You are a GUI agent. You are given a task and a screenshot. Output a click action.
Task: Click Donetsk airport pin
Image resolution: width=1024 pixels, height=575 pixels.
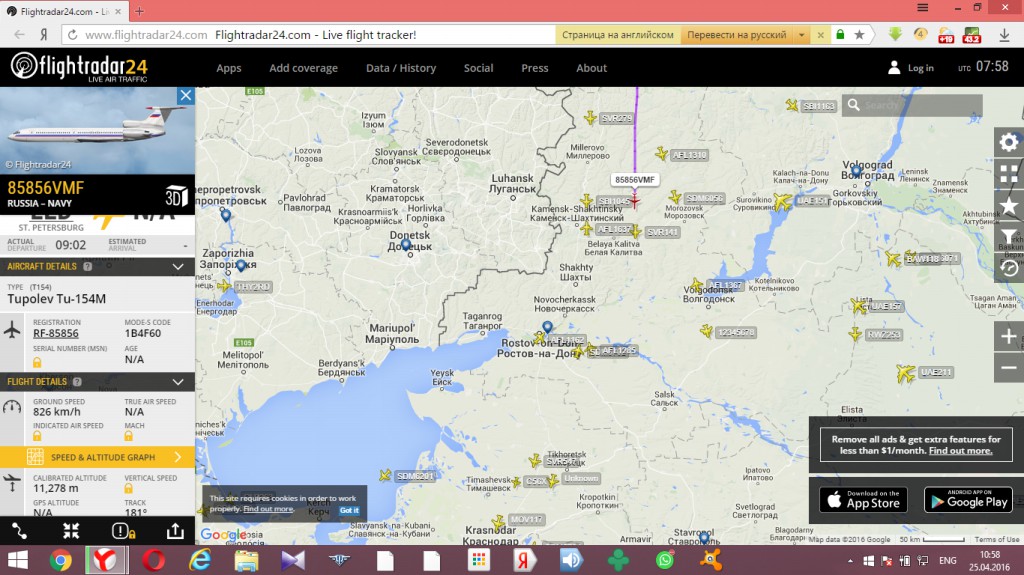[x=406, y=245]
